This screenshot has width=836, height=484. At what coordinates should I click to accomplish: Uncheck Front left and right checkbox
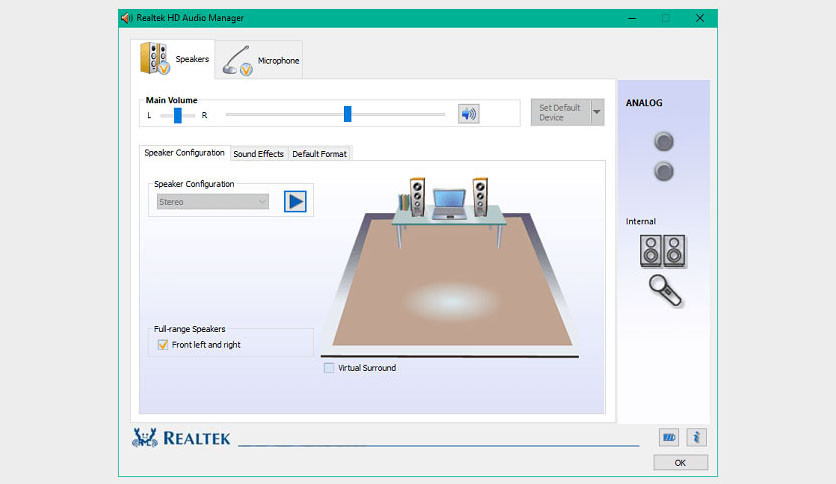pyautogui.click(x=163, y=345)
